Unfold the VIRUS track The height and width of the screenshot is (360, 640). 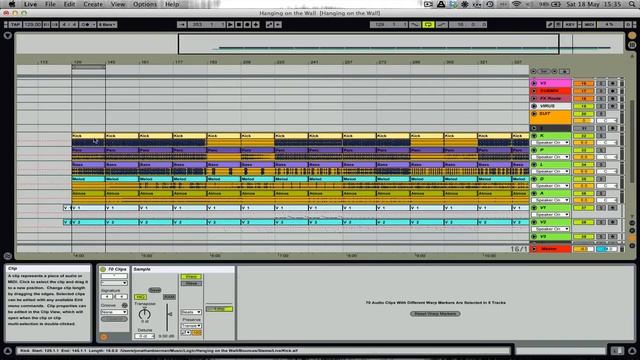click(534, 106)
